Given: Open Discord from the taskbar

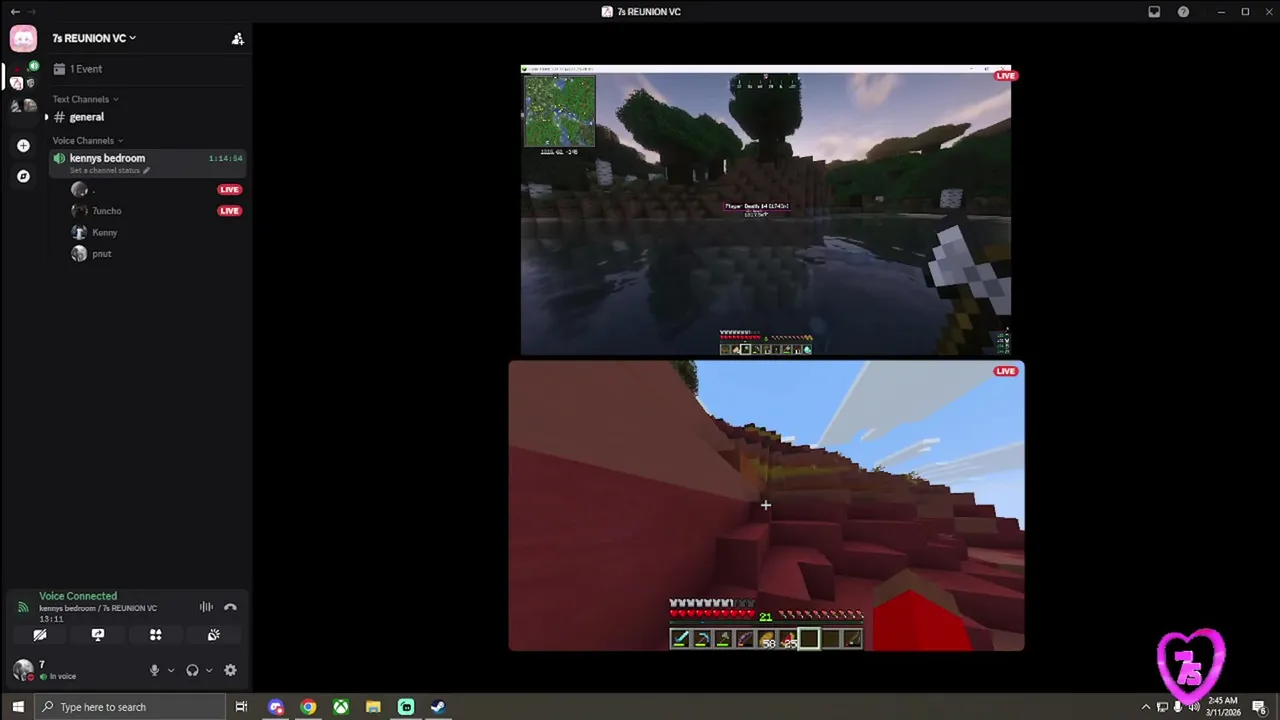Looking at the screenshot, I should click(x=275, y=707).
